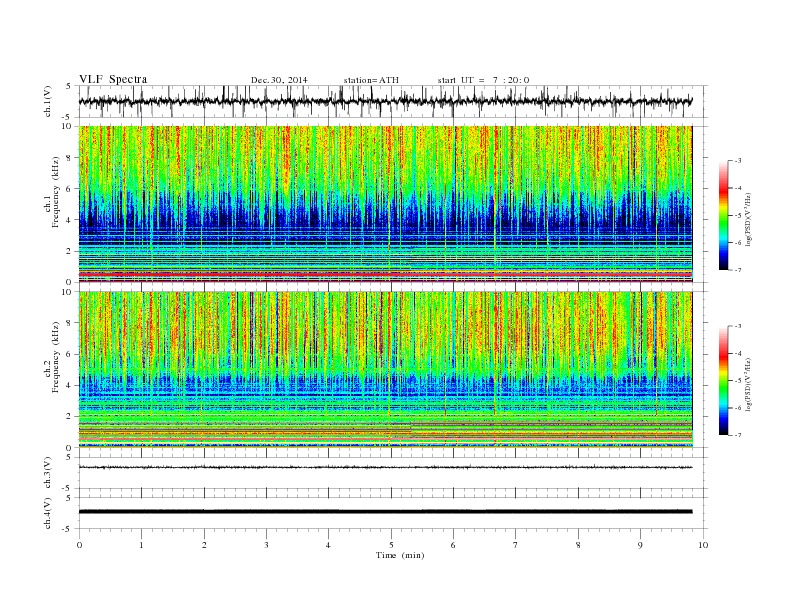Click the 'VLF Spectra' title text
The image size is (792, 612).
click(113, 79)
